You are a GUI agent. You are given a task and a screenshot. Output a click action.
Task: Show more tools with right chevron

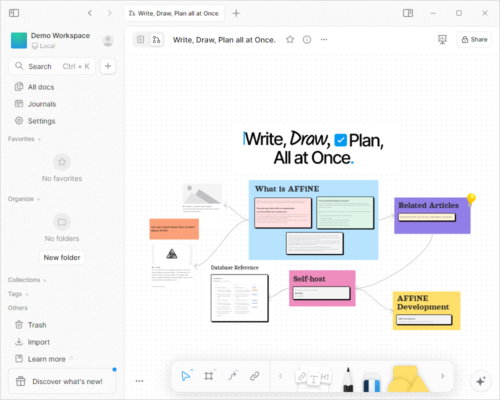[x=442, y=376]
